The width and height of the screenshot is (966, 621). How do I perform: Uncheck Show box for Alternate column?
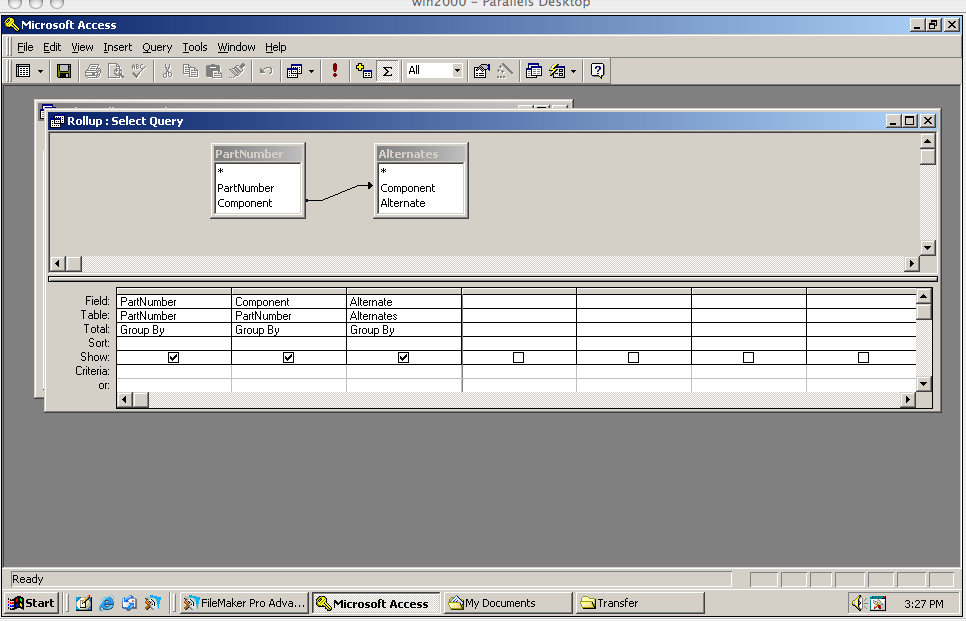(x=404, y=357)
